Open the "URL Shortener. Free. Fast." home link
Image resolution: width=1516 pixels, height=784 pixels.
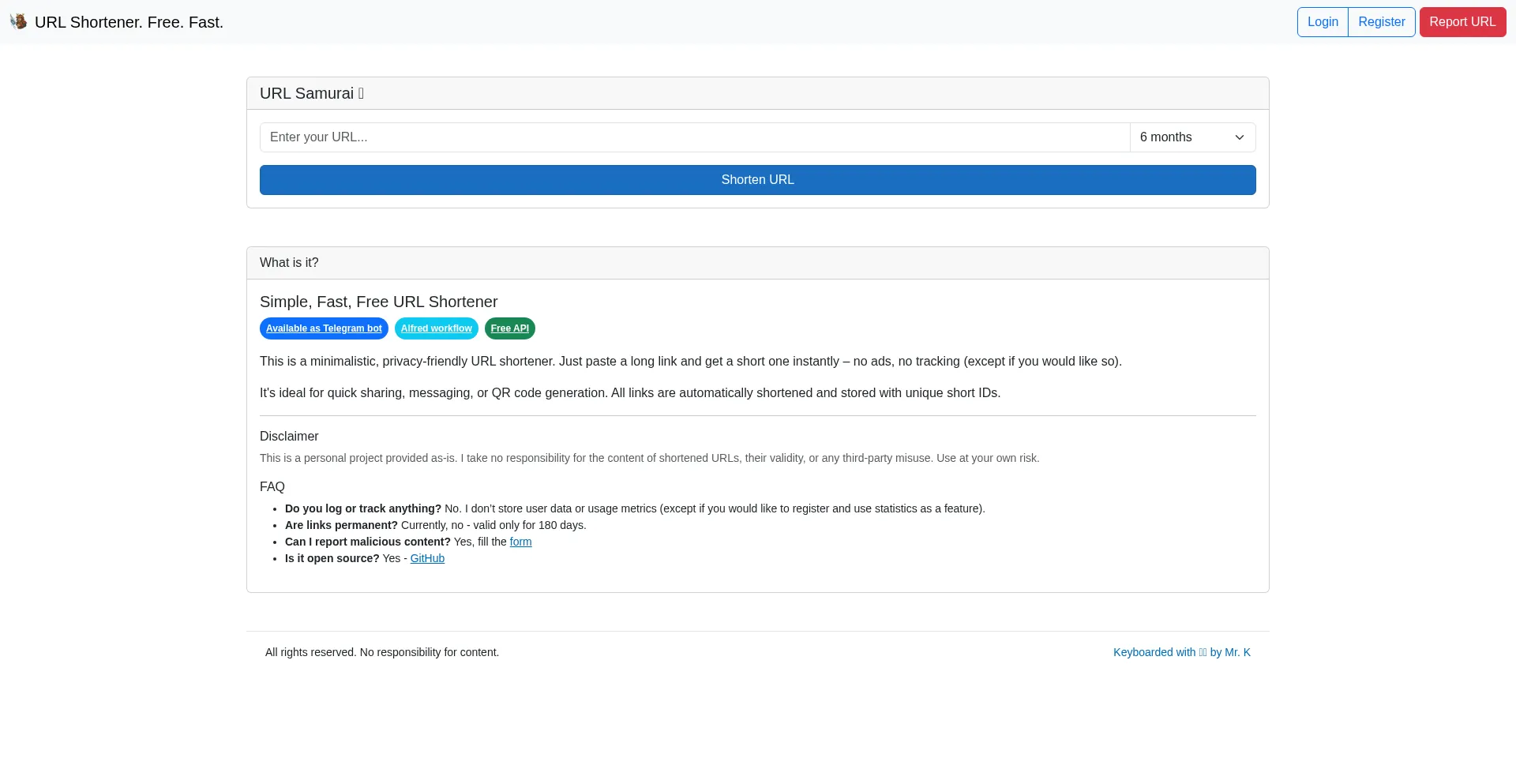coord(129,22)
